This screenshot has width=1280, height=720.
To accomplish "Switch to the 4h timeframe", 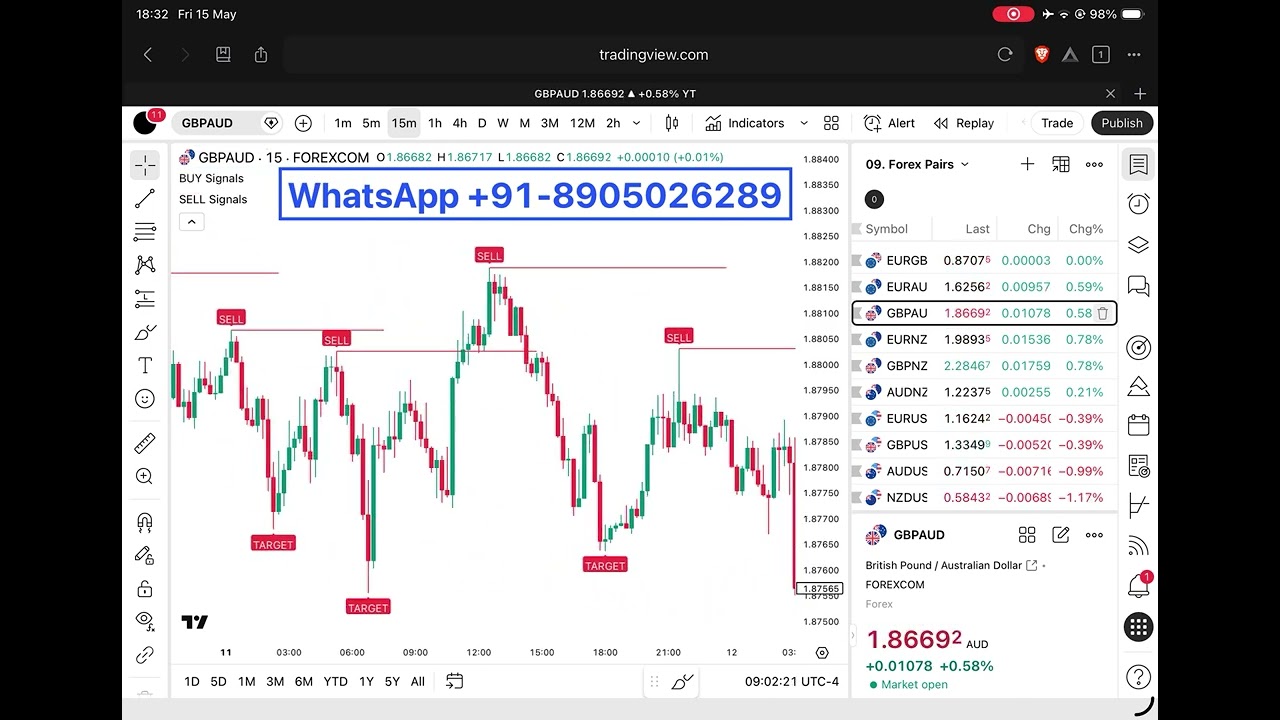I will click(x=459, y=123).
